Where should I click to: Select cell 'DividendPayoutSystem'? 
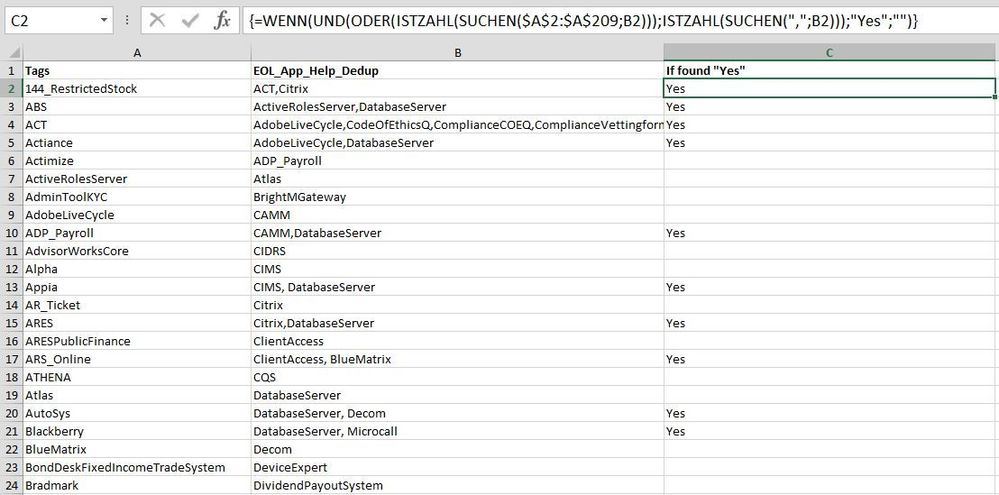[457, 486]
